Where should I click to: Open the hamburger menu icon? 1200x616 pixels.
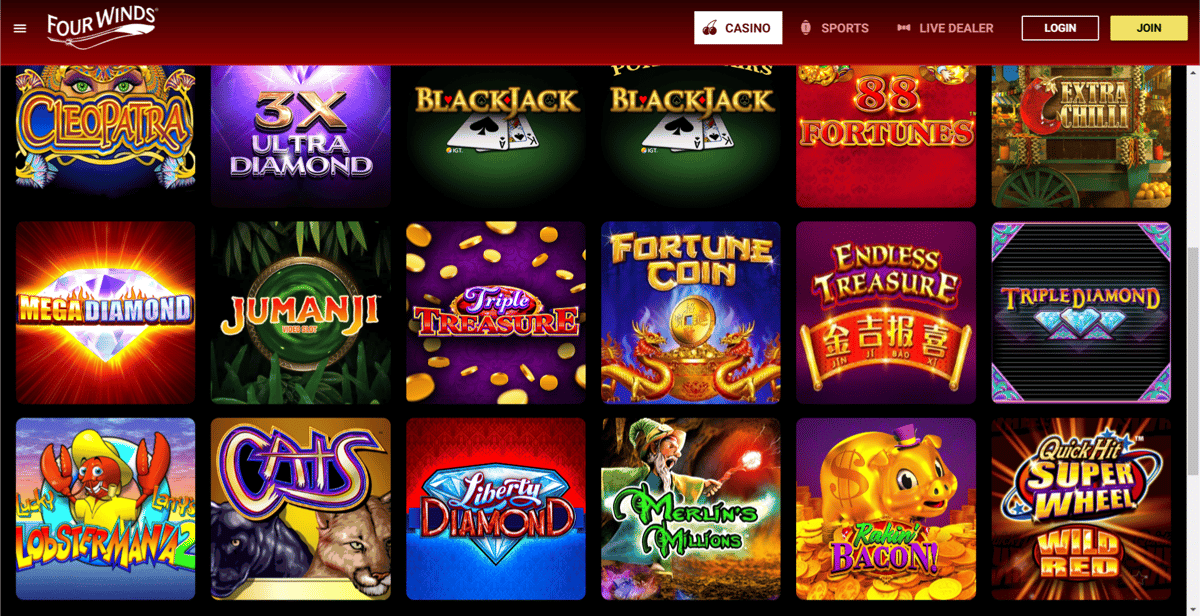[x=20, y=28]
